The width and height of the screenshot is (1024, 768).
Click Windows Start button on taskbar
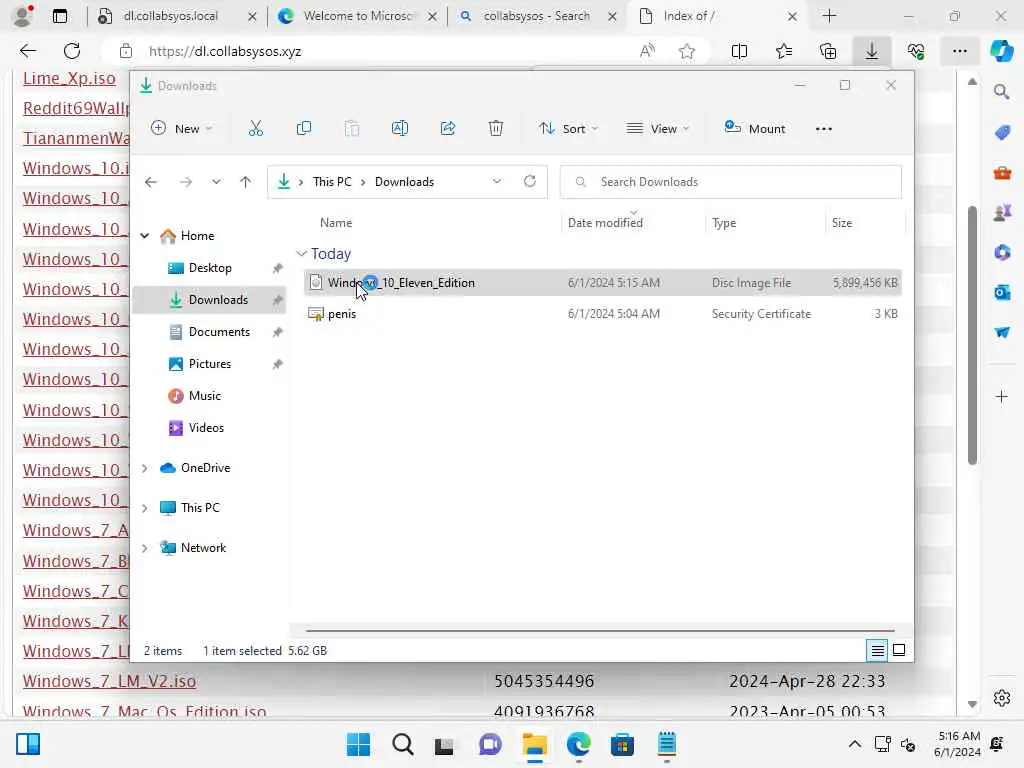pos(358,744)
